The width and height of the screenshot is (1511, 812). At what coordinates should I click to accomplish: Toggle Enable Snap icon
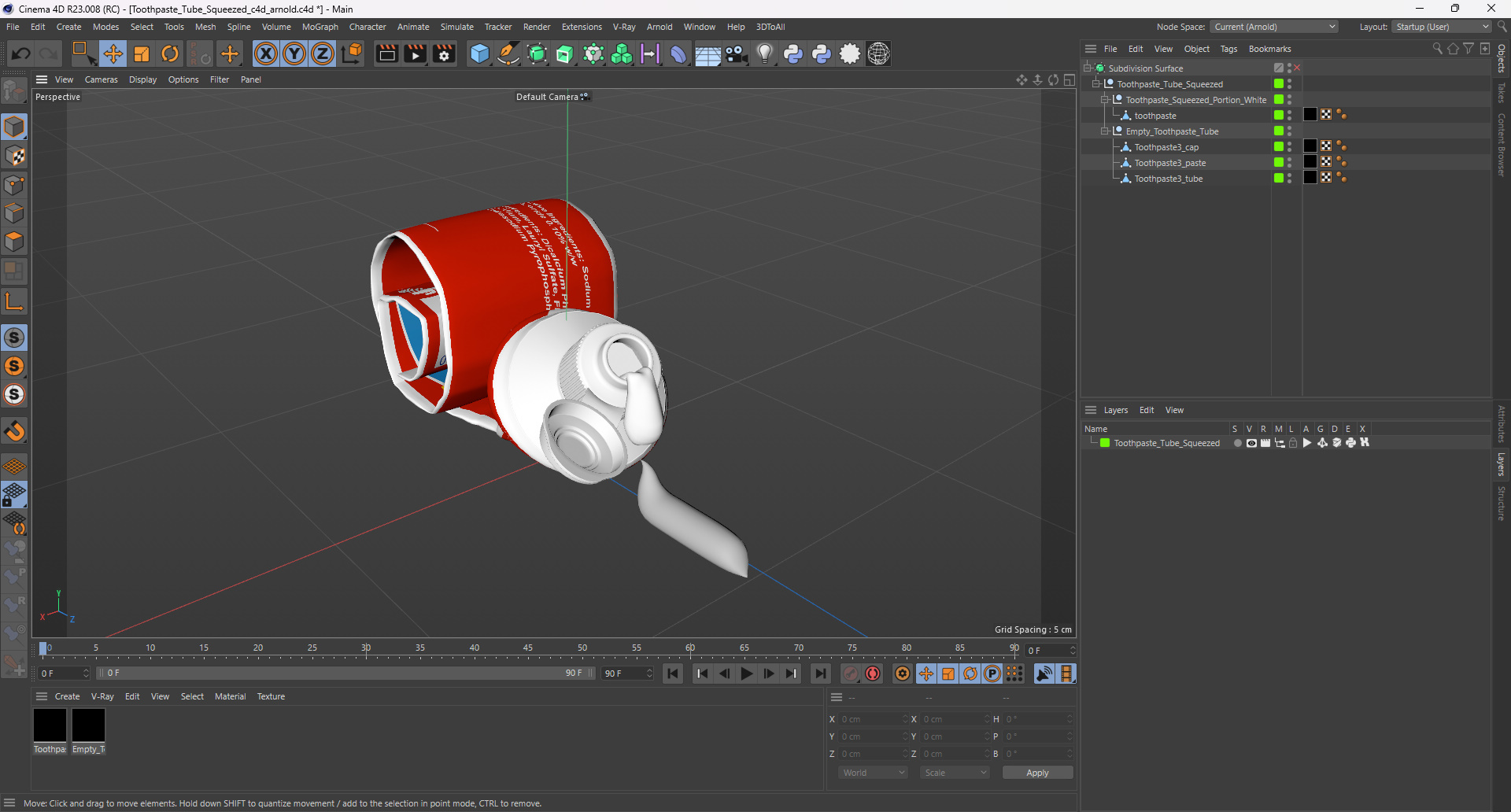pos(14,431)
